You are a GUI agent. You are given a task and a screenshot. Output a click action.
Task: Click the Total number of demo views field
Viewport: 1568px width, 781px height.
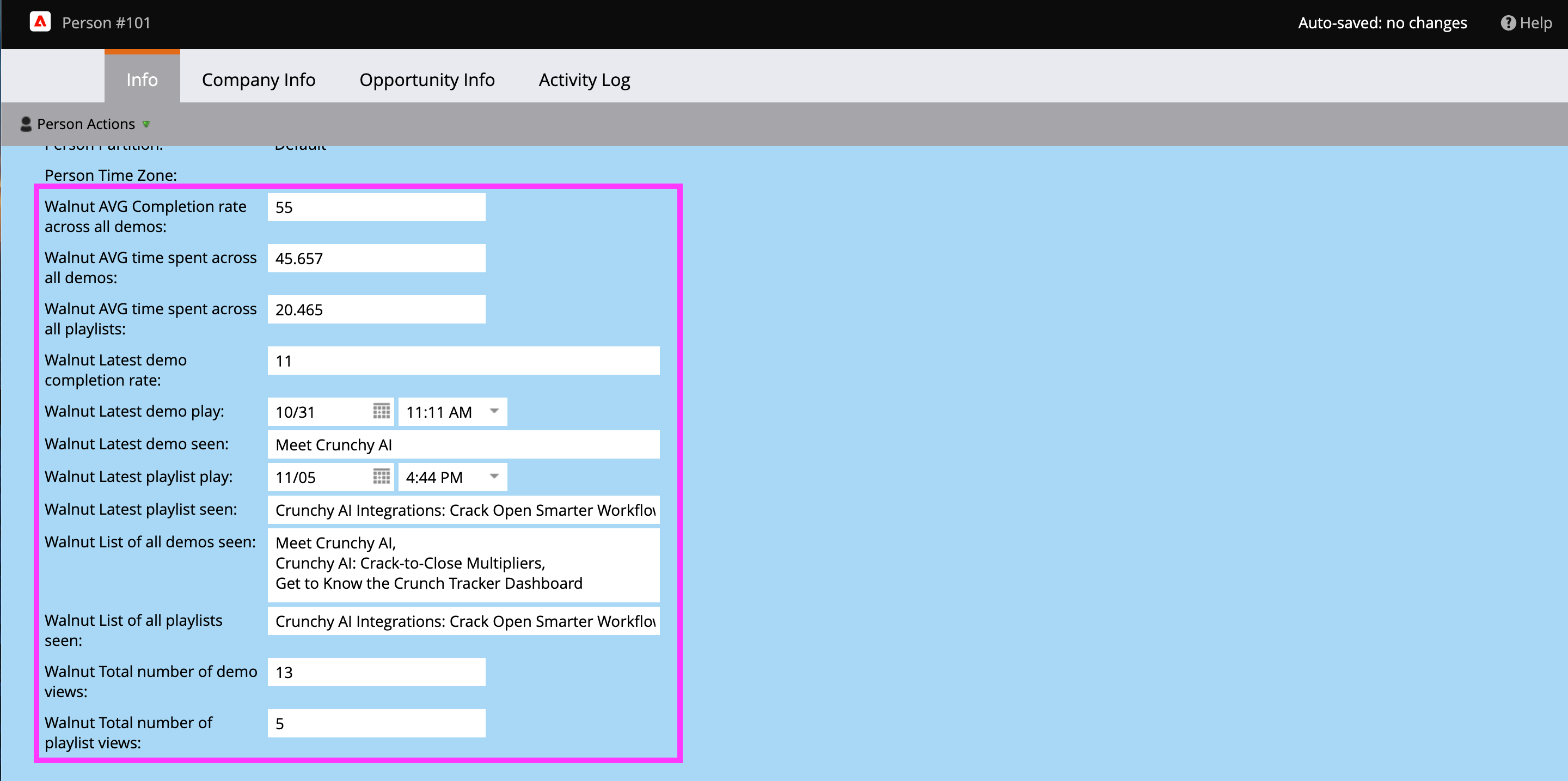[376, 673]
